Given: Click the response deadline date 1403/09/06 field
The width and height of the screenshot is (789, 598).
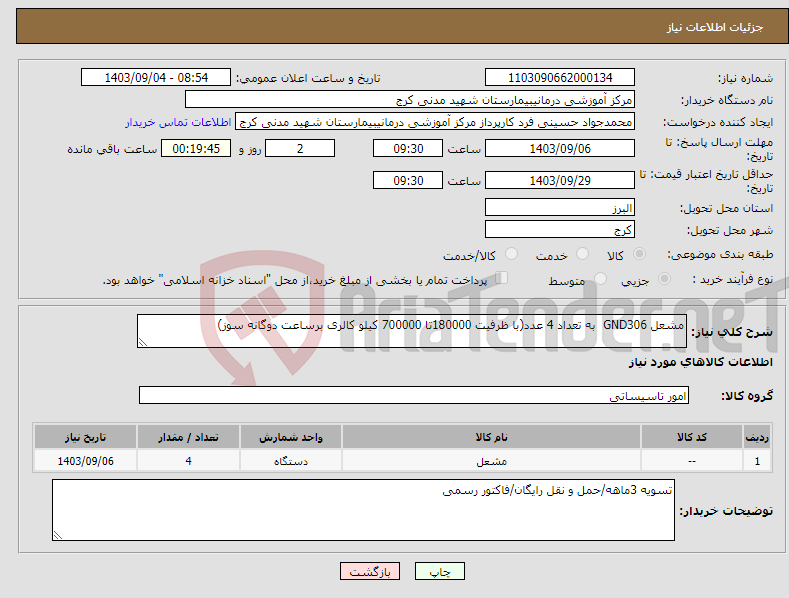Looking at the screenshot, I should click(560, 148).
